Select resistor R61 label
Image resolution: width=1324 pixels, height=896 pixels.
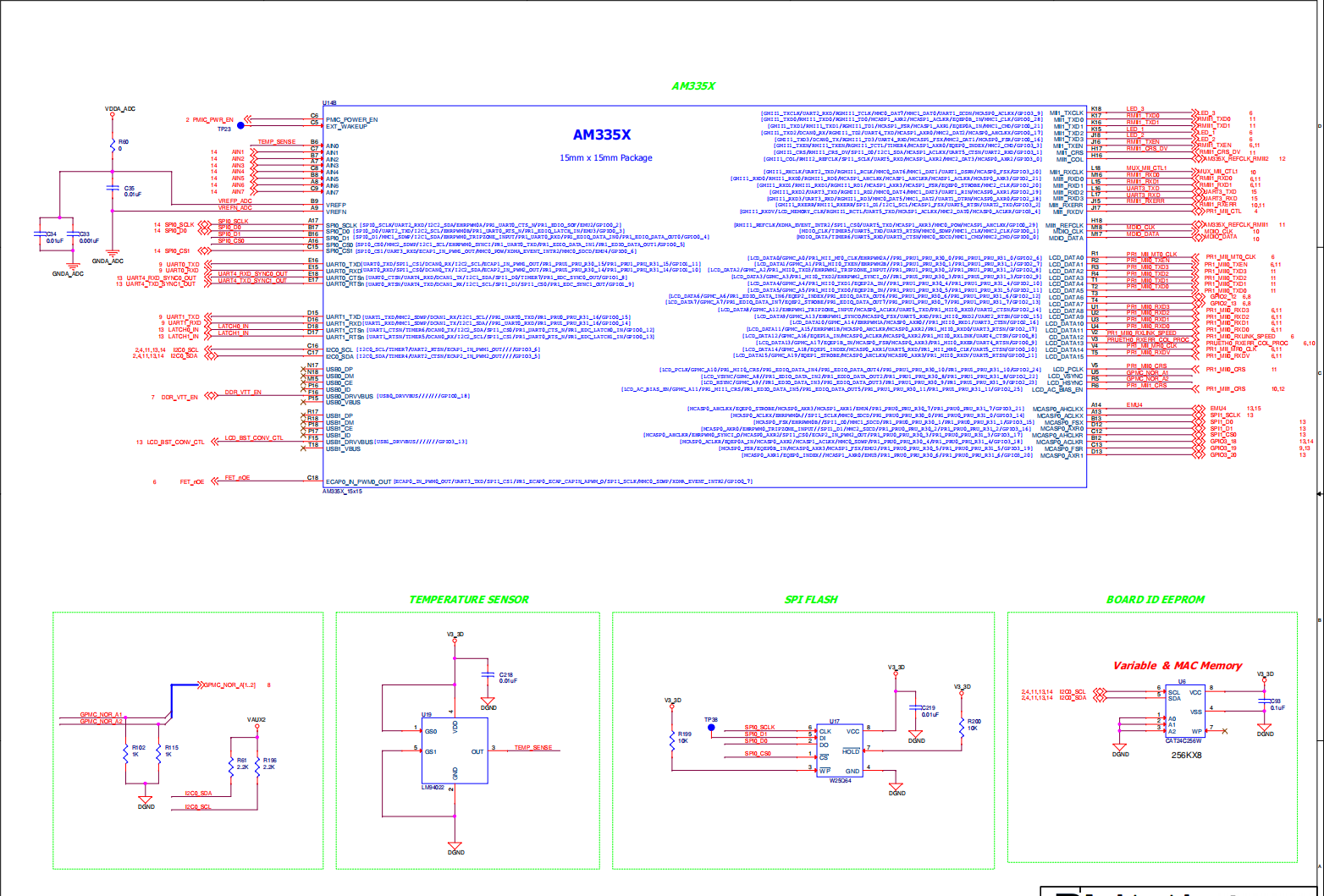pos(242,760)
